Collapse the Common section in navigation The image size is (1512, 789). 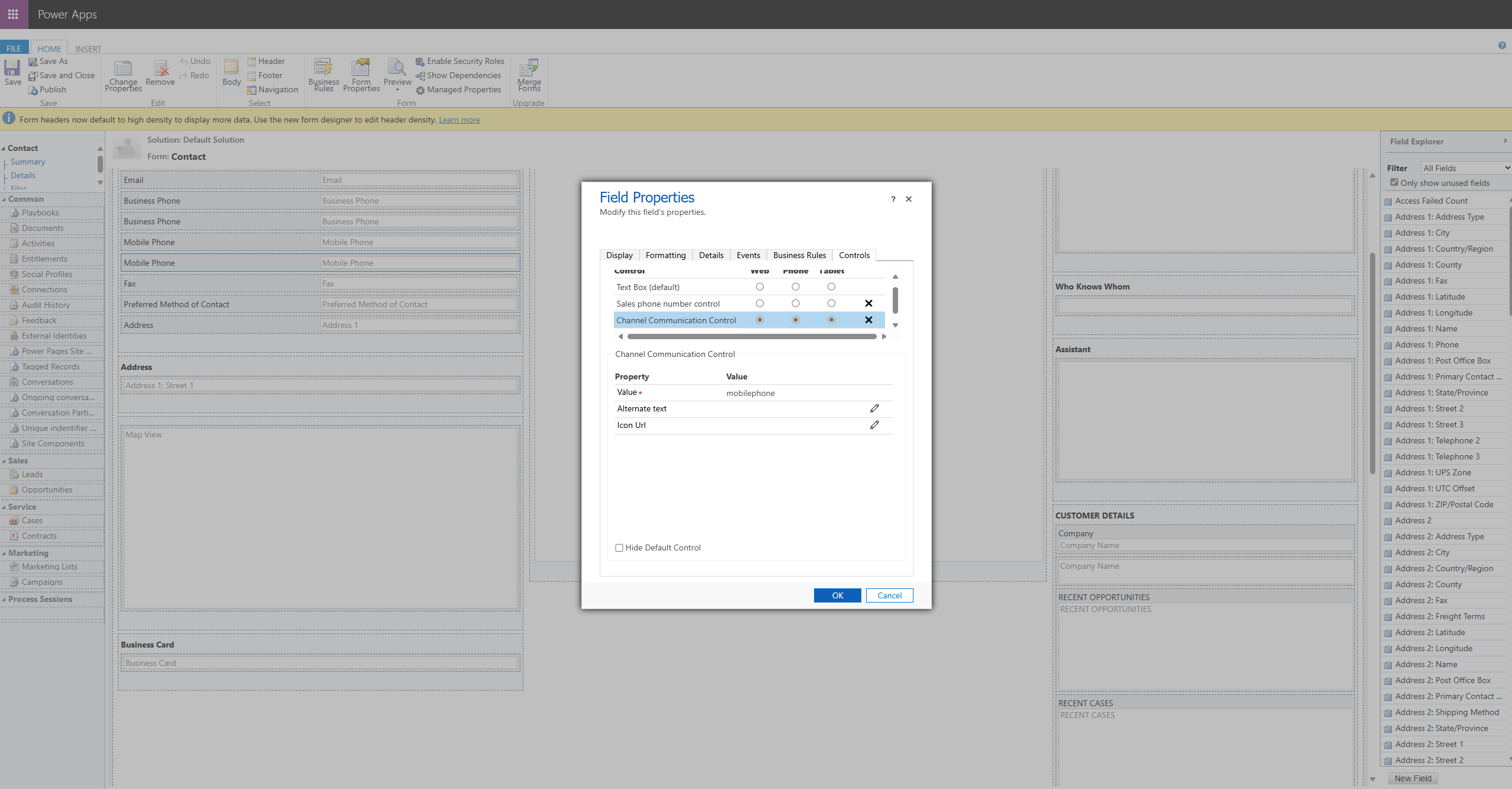click(x=4, y=199)
